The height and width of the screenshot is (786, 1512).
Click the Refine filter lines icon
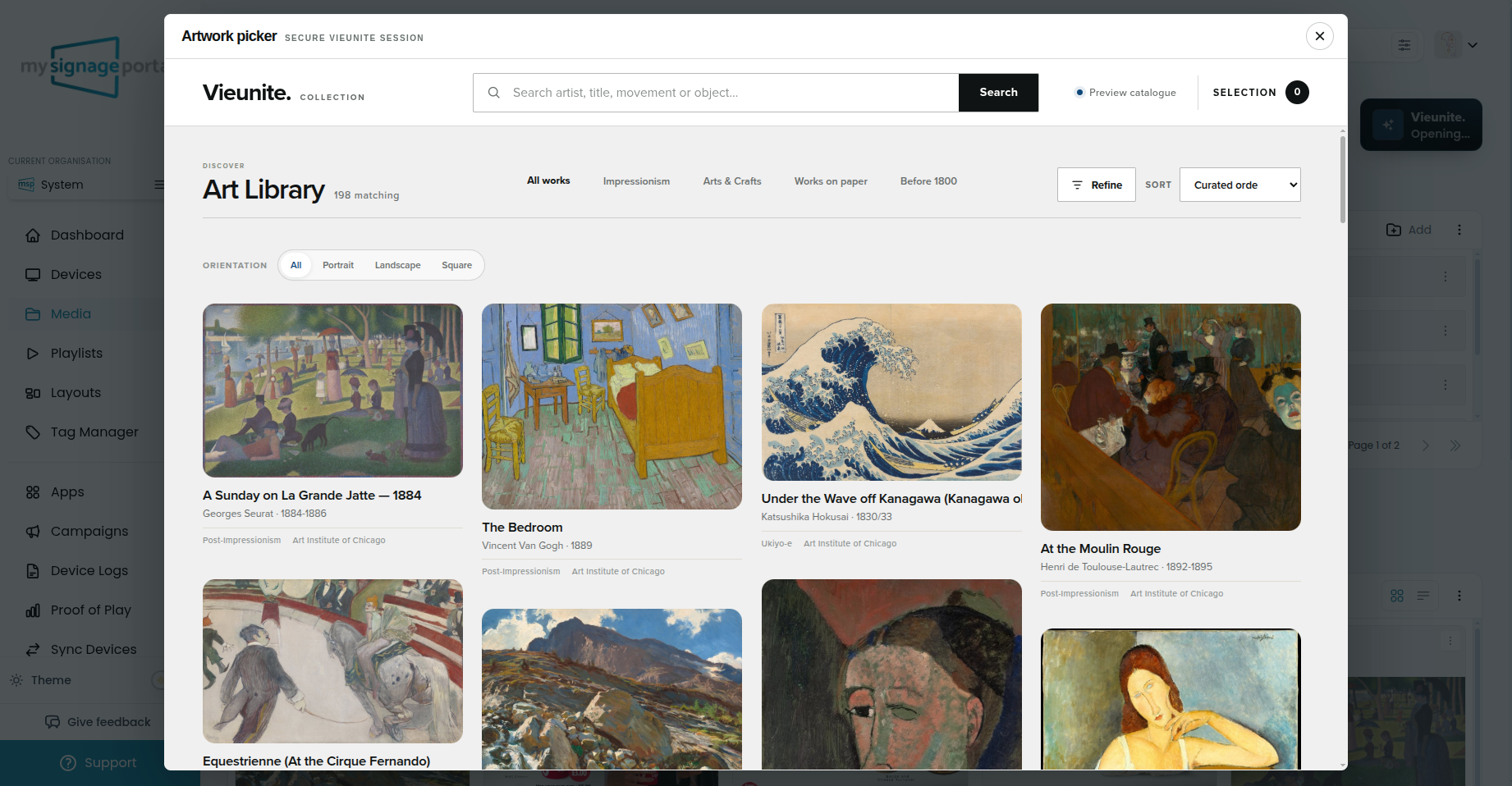coord(1077,185)
